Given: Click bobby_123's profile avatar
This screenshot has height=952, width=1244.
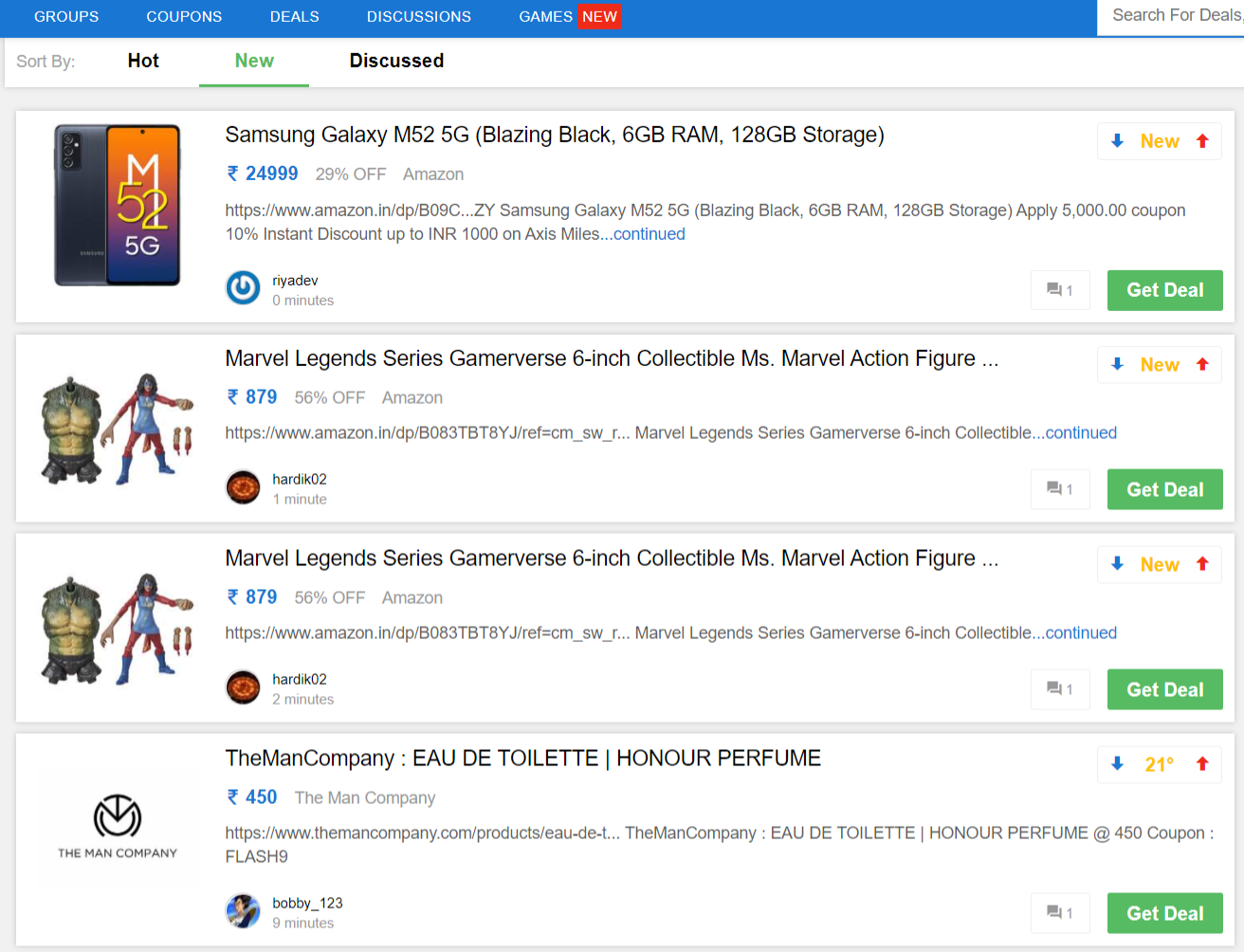Looking at the screenshot, I should tap(243, 911).
